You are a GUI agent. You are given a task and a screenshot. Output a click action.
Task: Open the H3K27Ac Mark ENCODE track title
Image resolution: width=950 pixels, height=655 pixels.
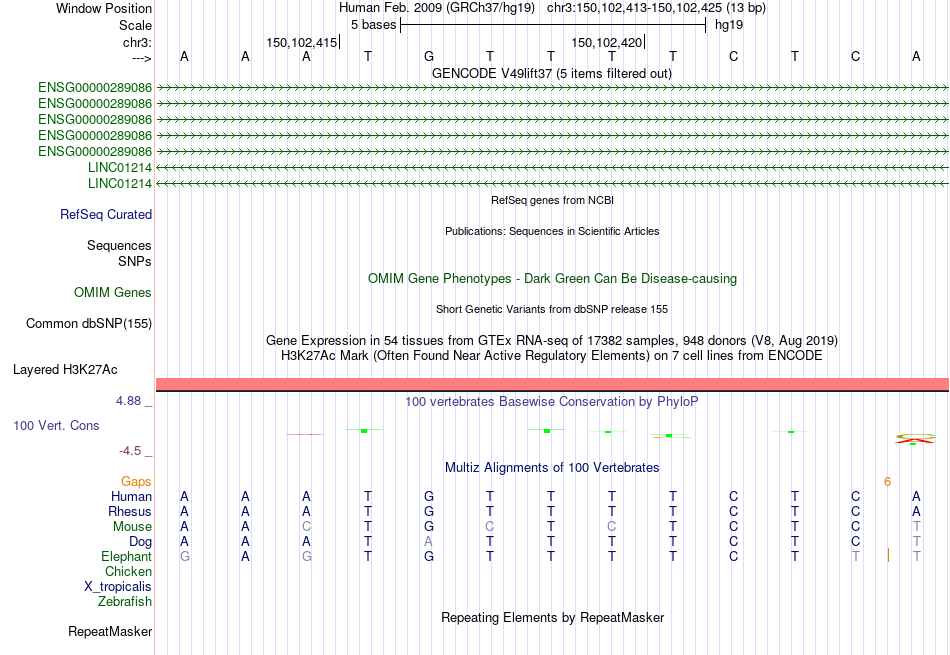tap(552, 356)
